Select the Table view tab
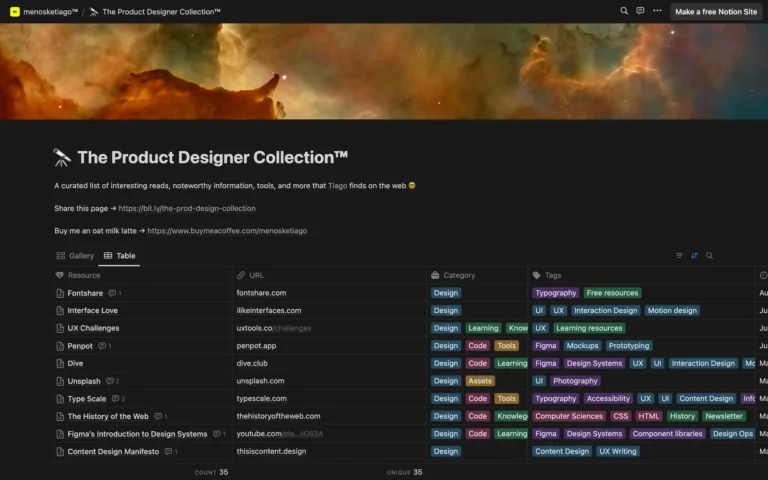 pyautogui.click(x=120, y=256)
